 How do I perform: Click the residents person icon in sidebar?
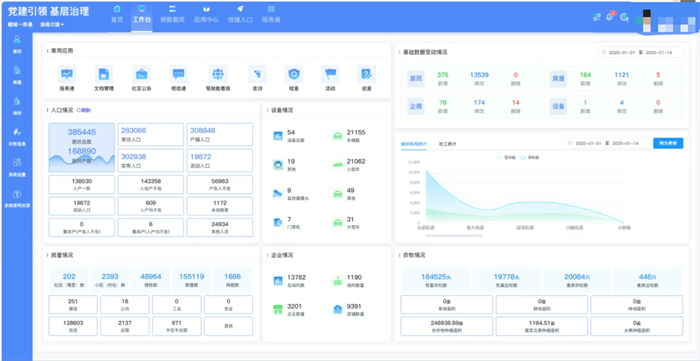pos(17,39)
